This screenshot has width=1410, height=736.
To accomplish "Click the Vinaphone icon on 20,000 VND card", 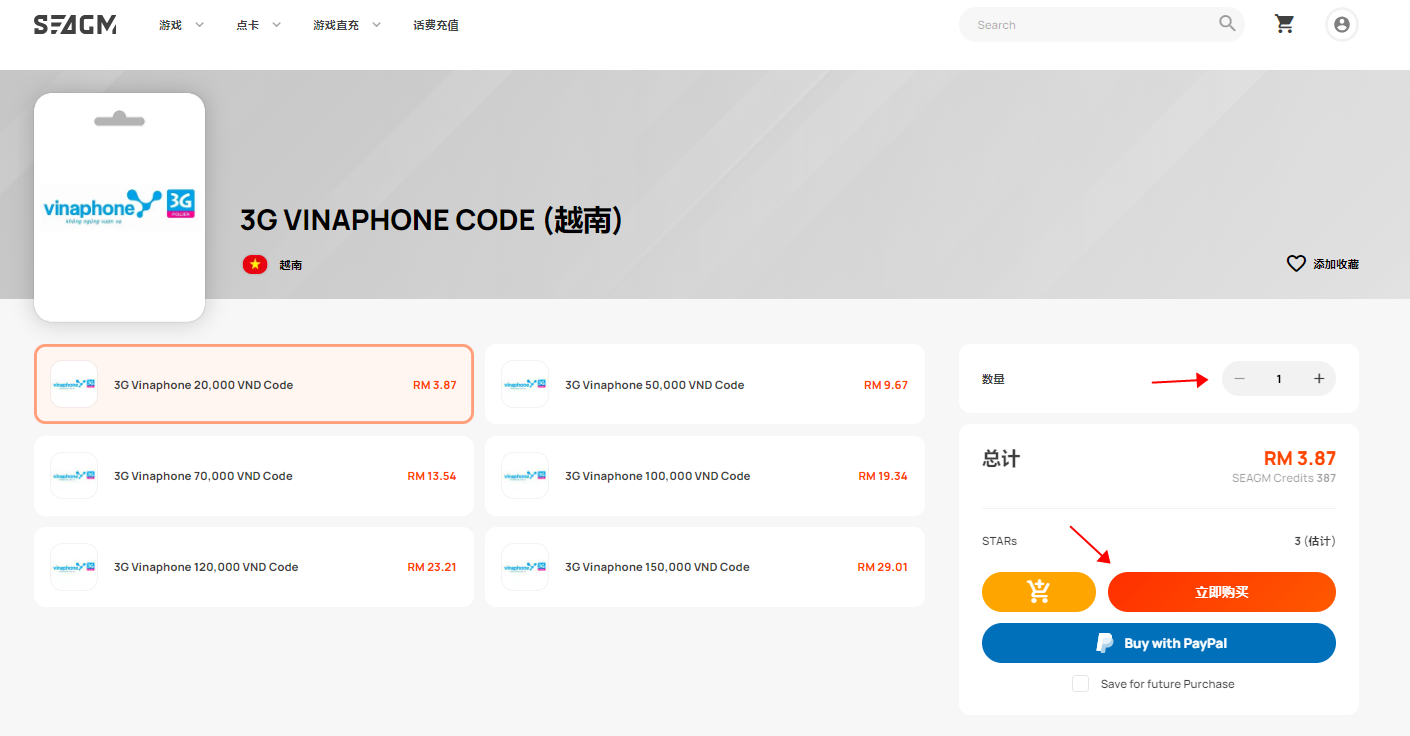I will [74, 384].
